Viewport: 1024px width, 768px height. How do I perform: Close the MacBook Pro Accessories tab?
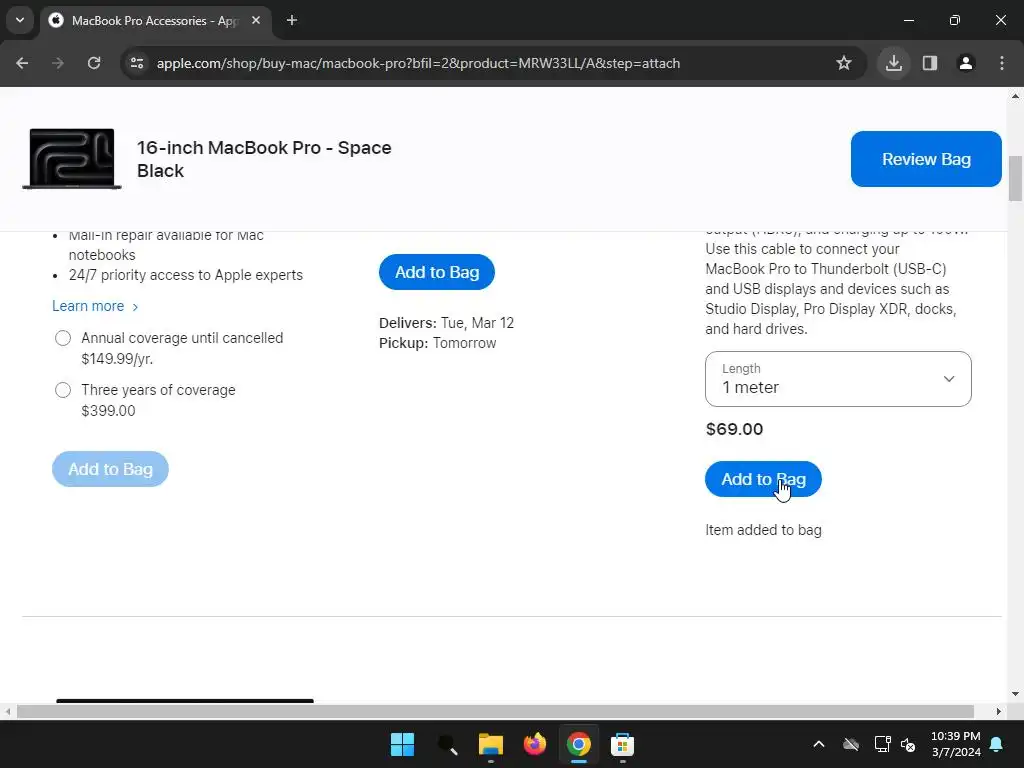point(256,20)
